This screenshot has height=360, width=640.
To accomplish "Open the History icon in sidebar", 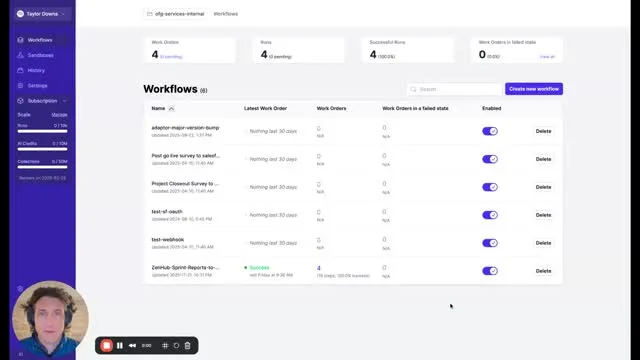I will [x=20, y=70].
